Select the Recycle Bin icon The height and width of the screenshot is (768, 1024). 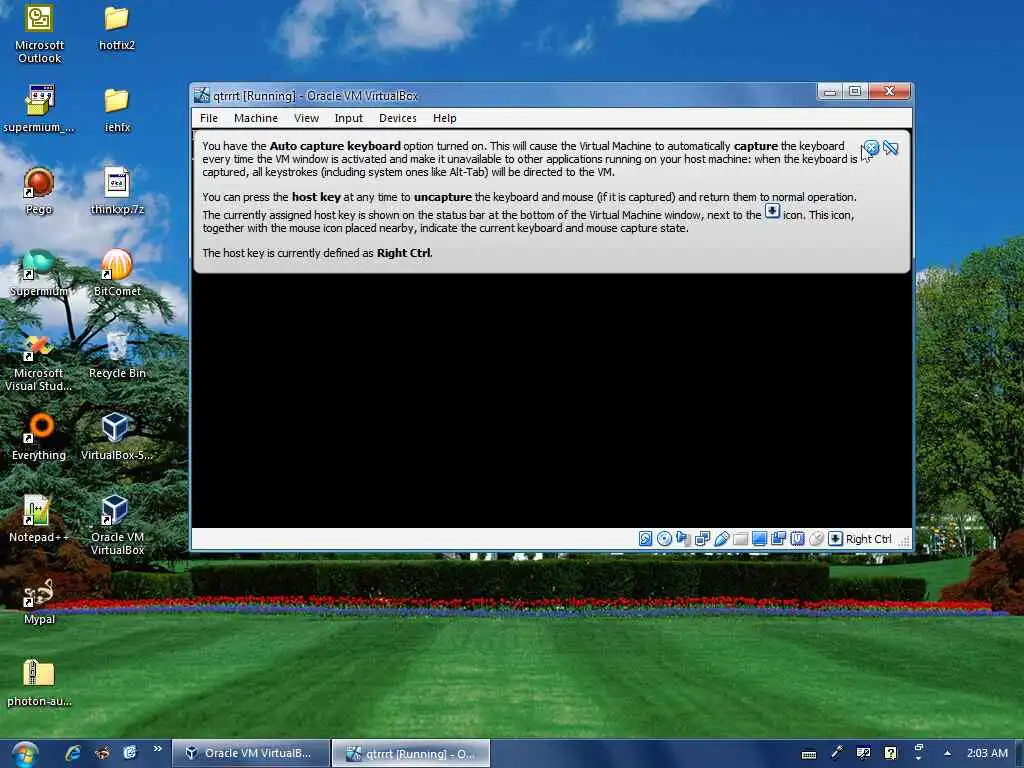tap(117, 356)
